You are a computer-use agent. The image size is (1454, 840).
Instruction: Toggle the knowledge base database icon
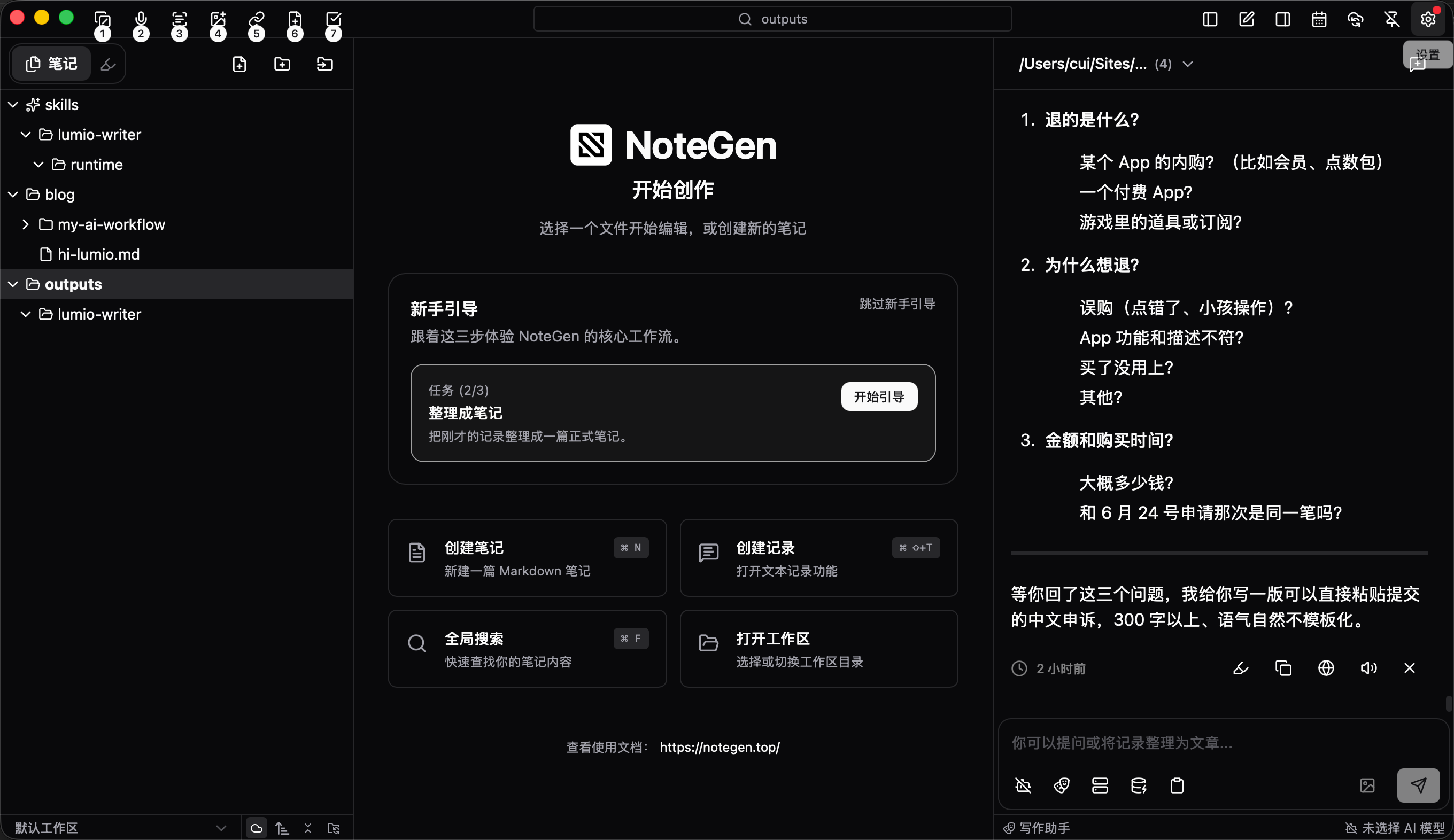(1139, 785)
